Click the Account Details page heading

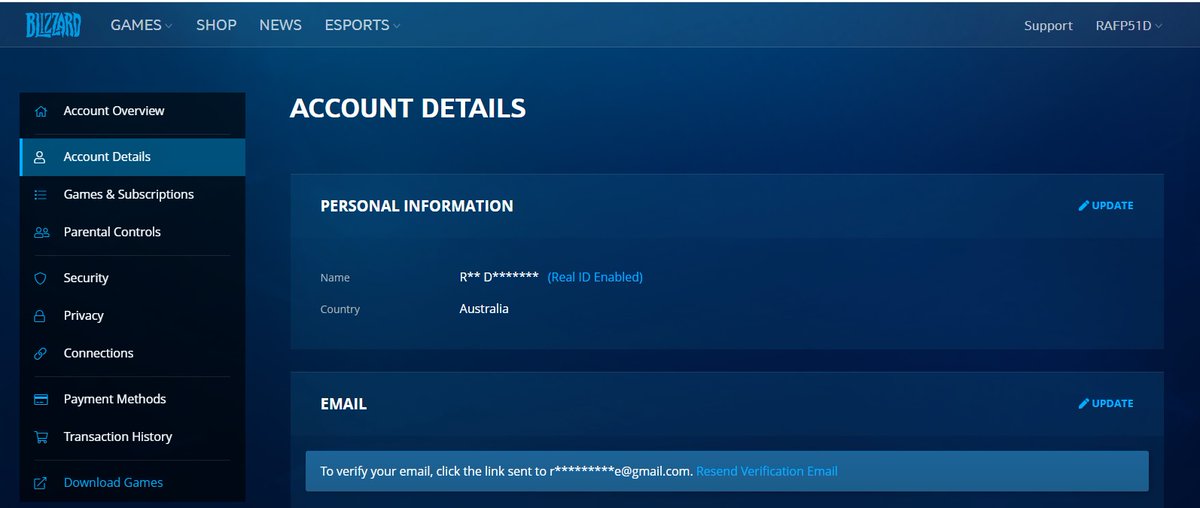click(408, 108)
